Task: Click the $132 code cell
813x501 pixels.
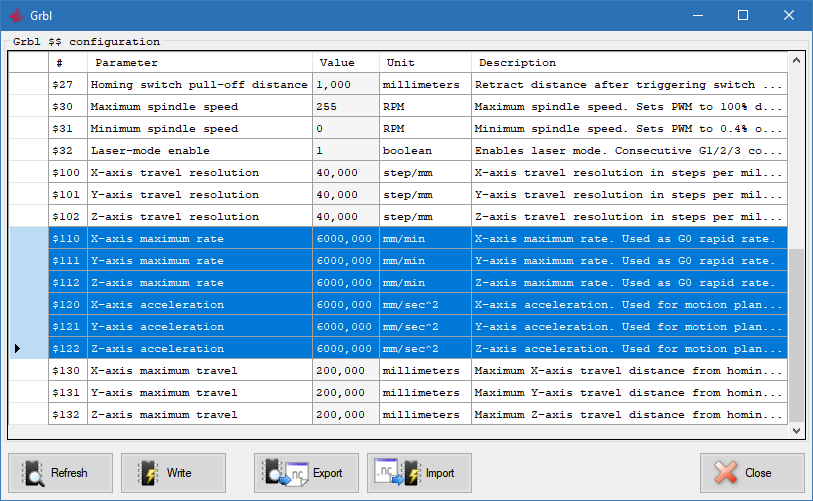Action: tap(68, 414)
